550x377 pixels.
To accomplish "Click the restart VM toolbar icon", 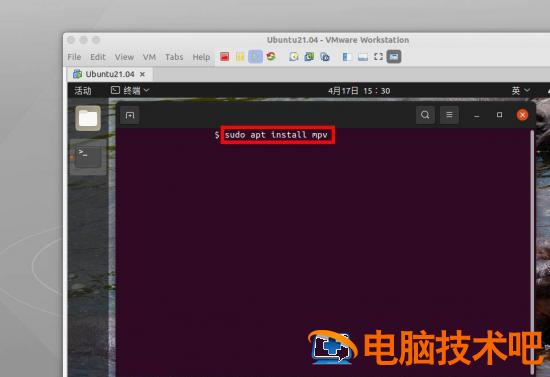I will click(271, 56).
